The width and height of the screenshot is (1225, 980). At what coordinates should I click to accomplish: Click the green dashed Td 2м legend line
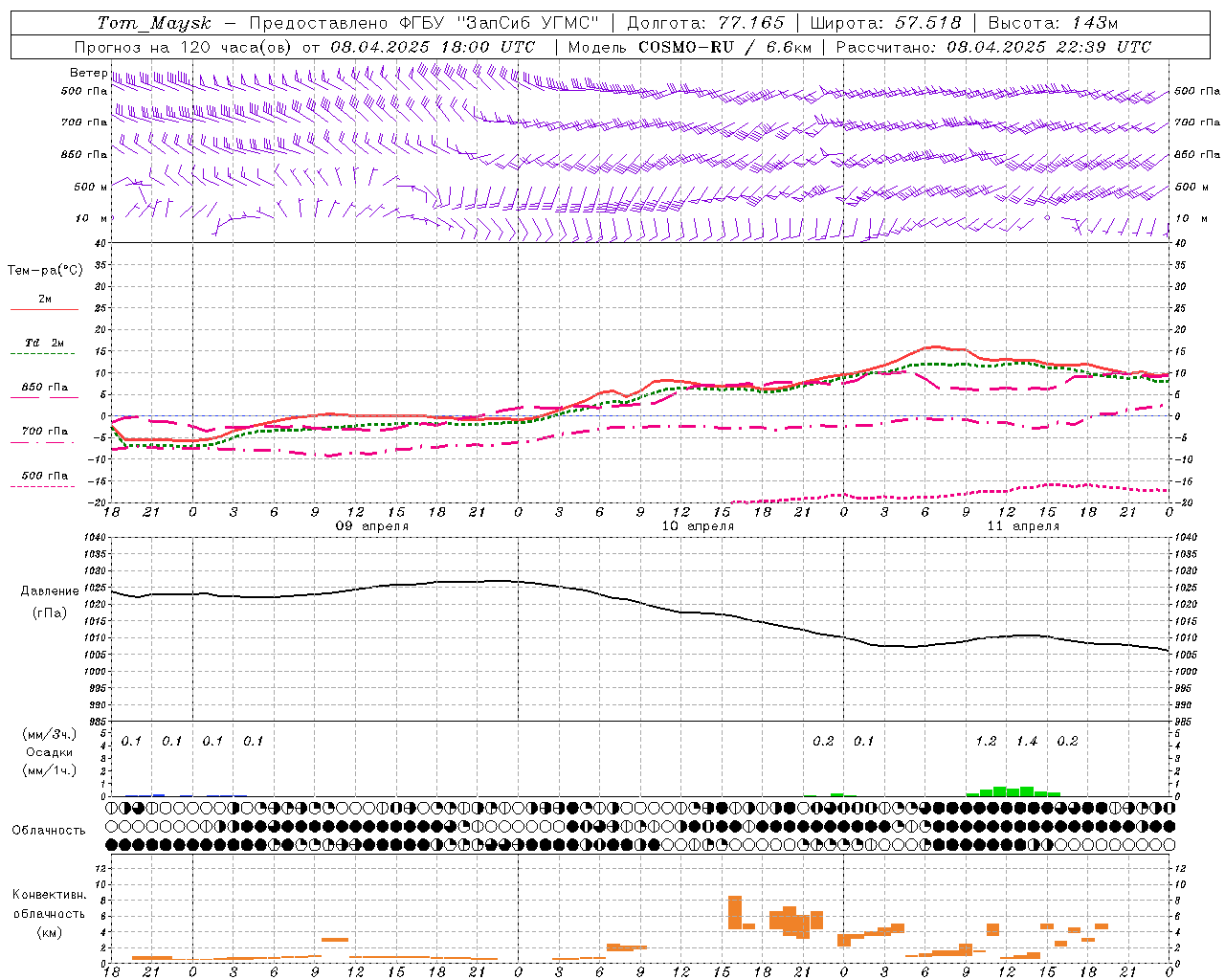tap(42, 353)
